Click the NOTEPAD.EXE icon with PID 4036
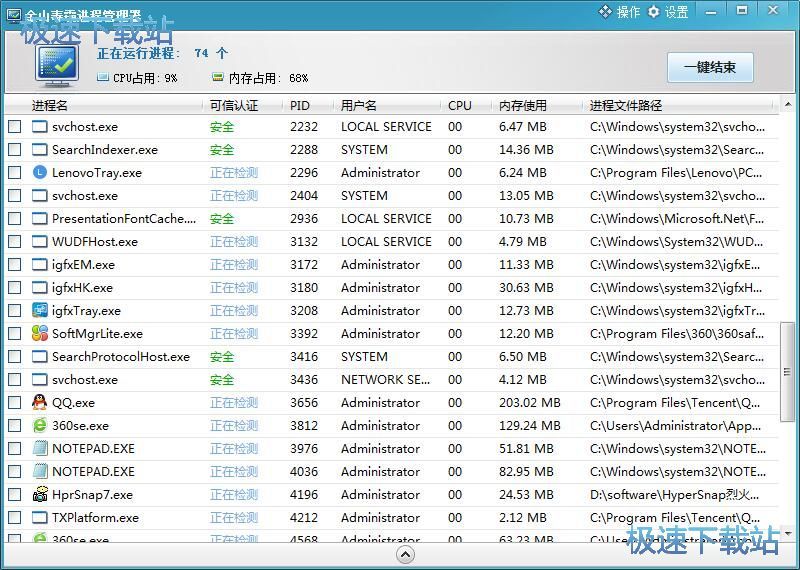Screen dimensions: 800x570 click(x=39, y=471)
